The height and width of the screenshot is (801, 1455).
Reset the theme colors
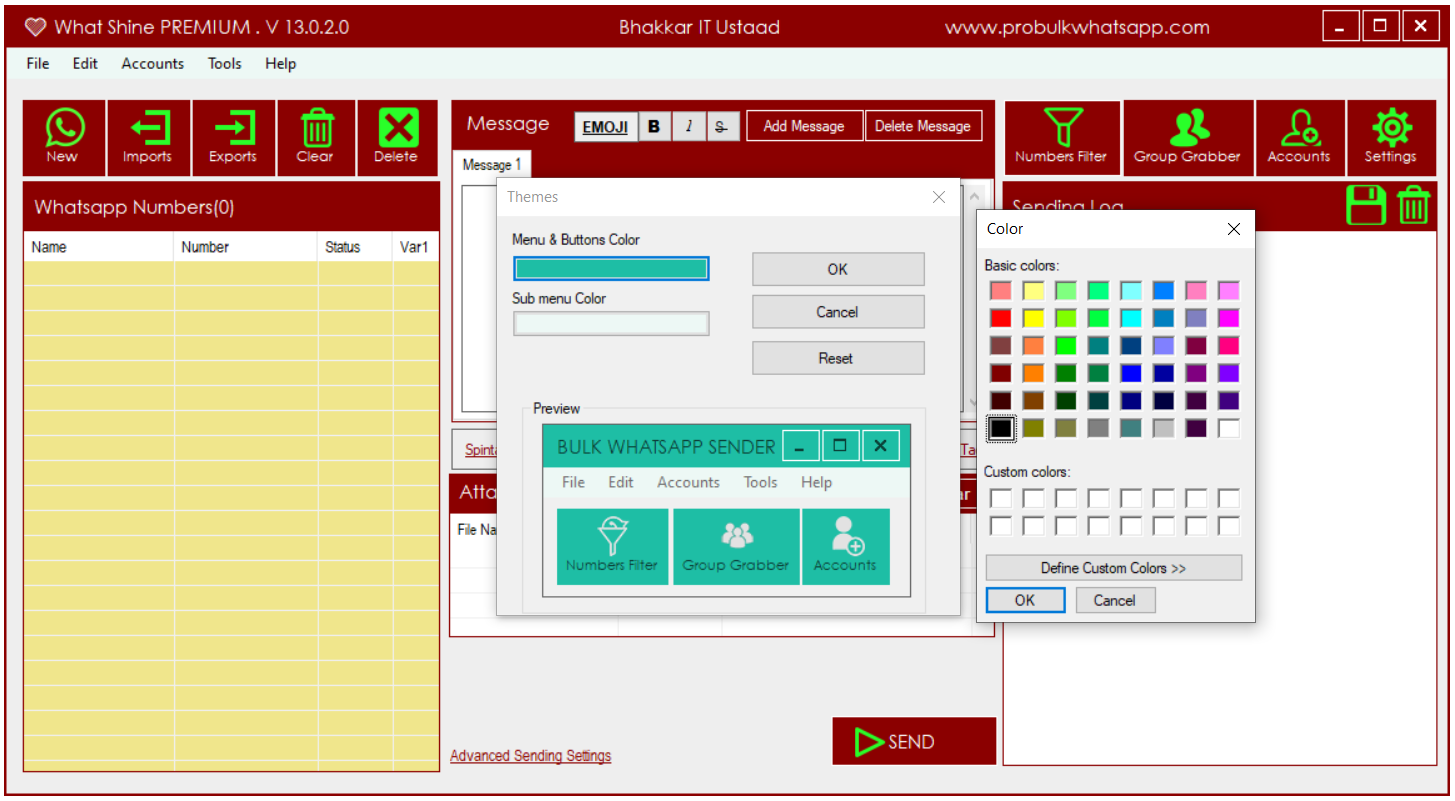838,358
